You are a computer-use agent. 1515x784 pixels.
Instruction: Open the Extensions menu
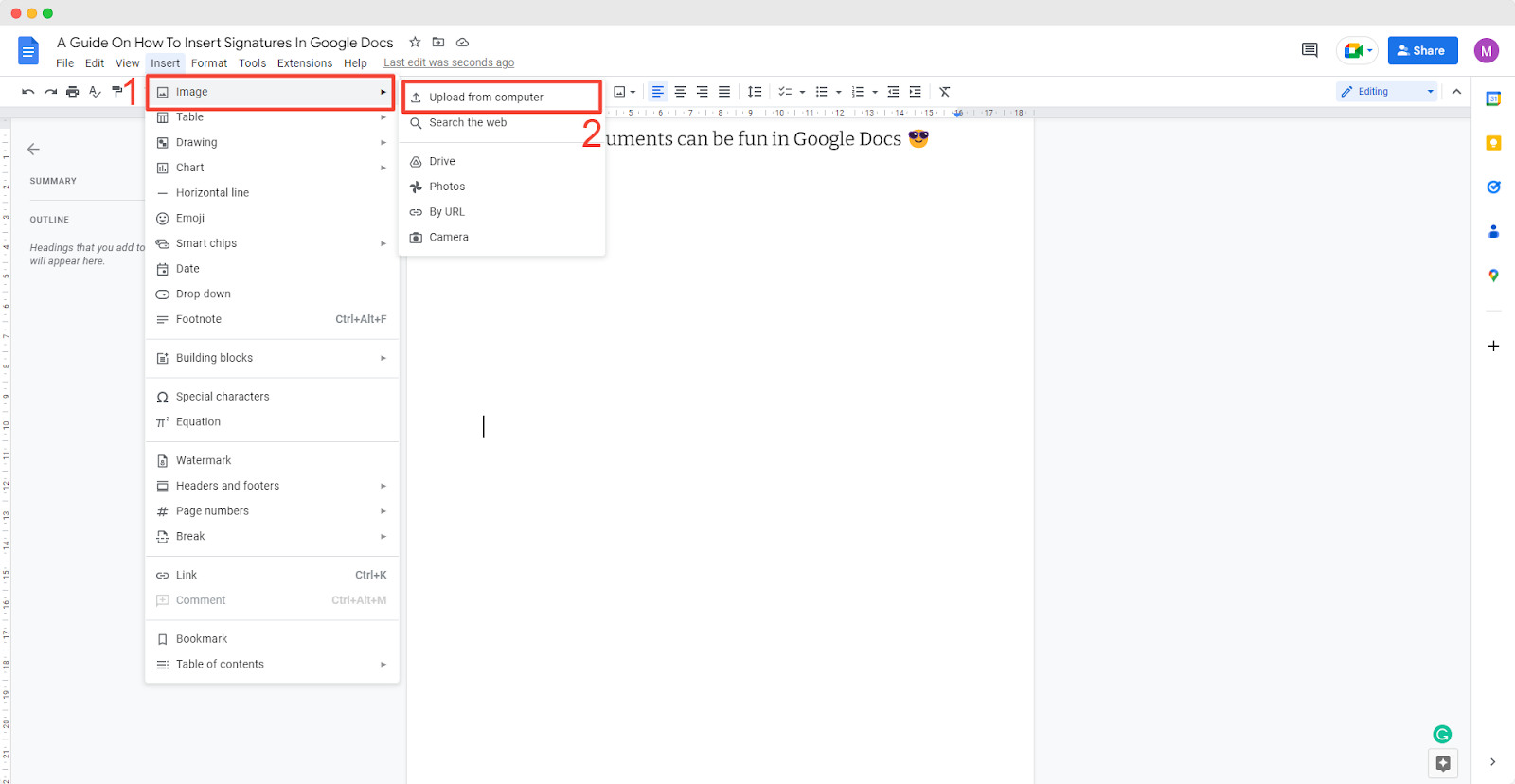click(305, 63)
